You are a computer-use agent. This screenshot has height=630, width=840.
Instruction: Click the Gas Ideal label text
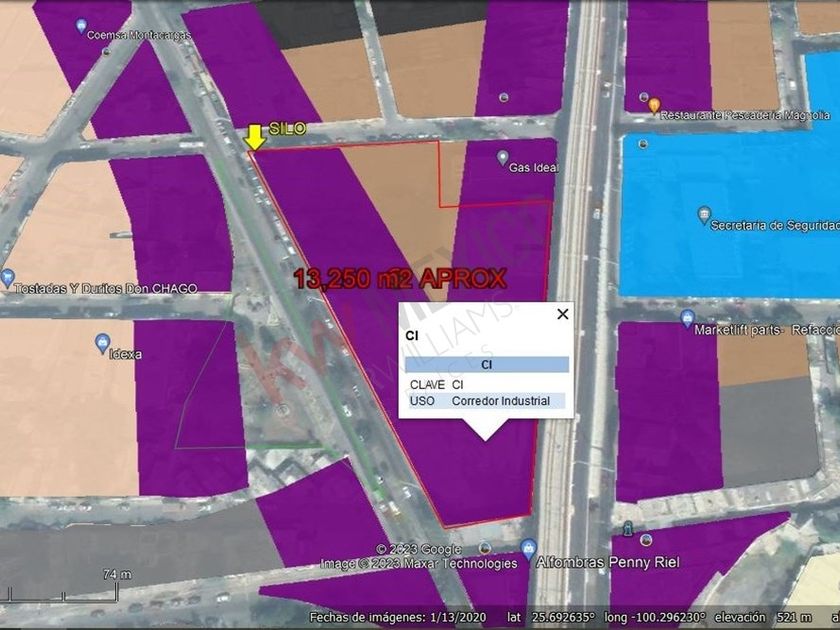(x=534, y=168)
